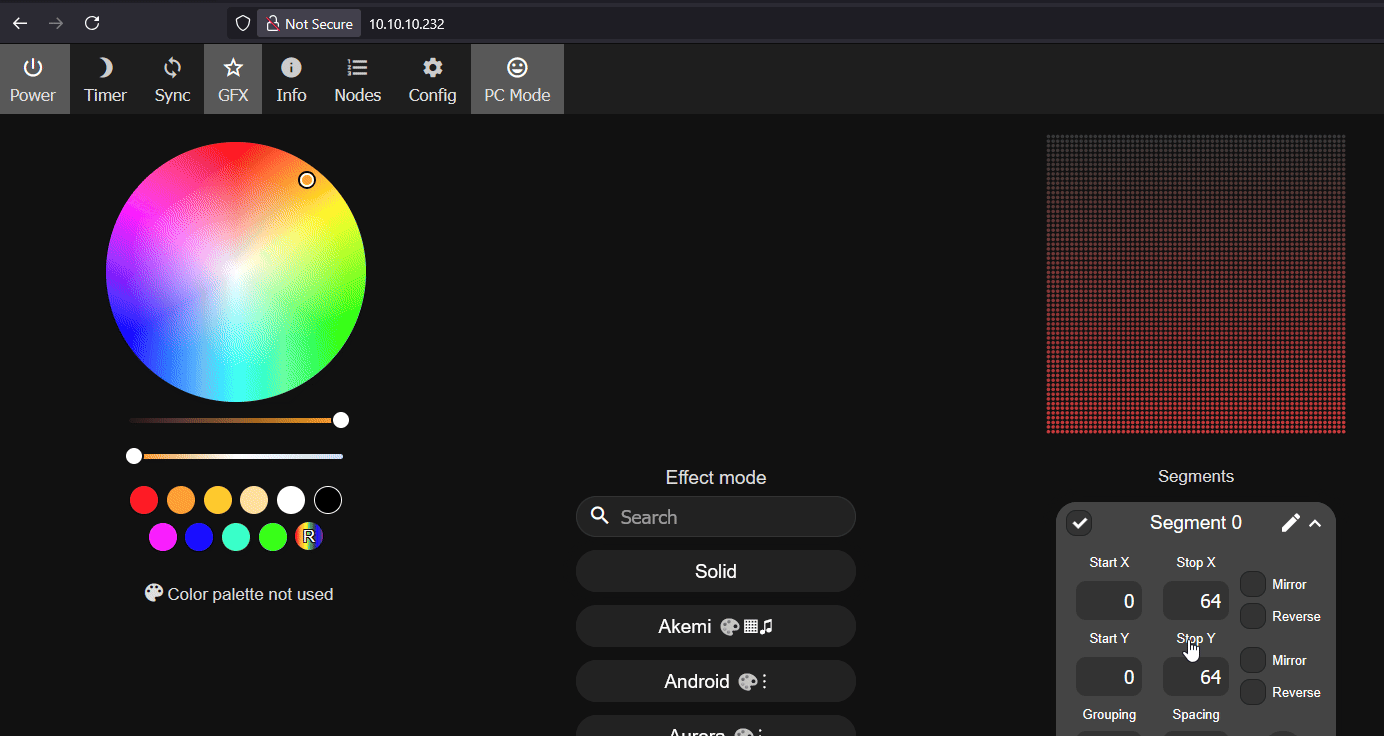
Task: Pick the aqua quick color
Action: tap(236, 537)
